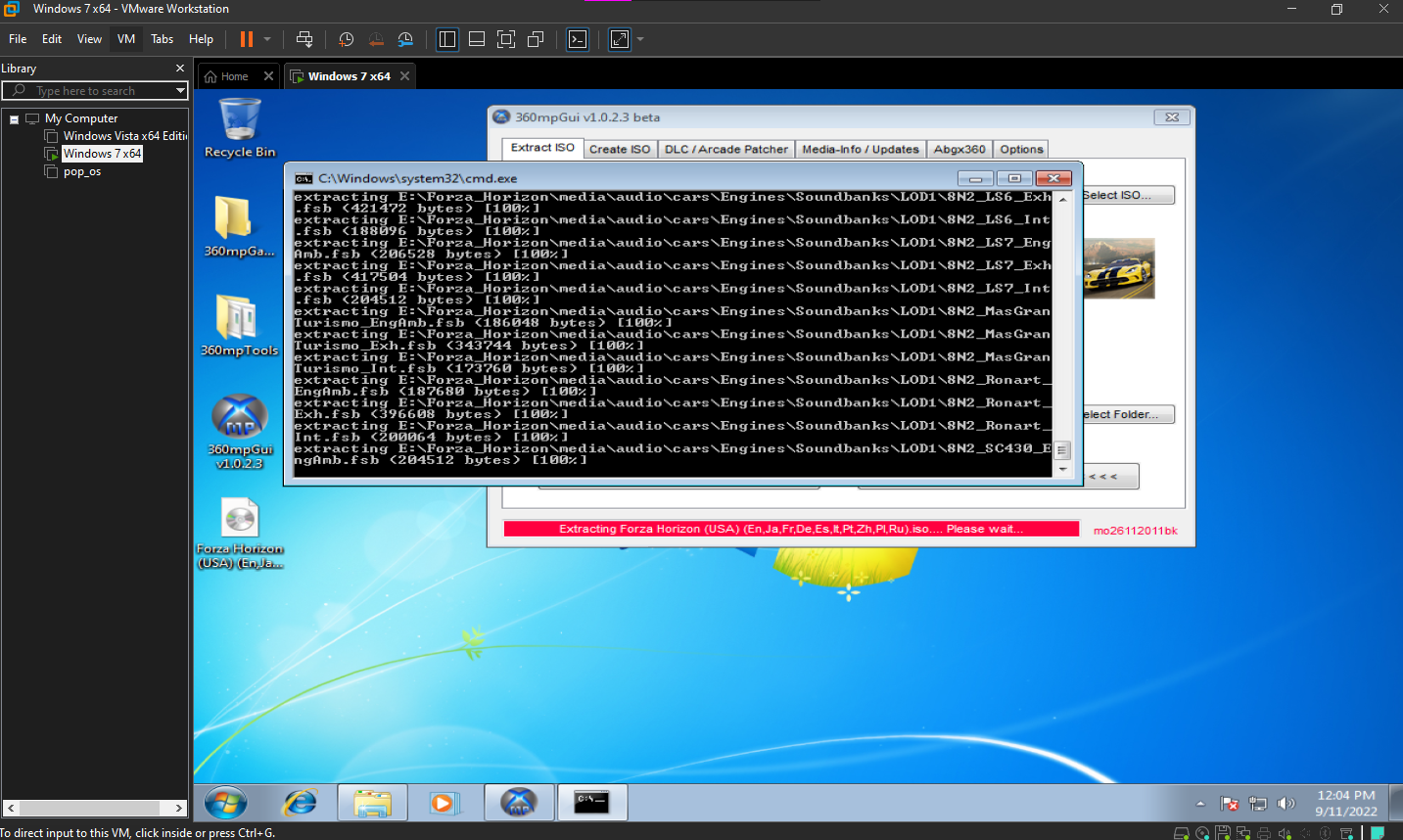This screenshot has width=1403, height=840.
Task: Revert VM to previous snapshot
Action: (376, 39)
